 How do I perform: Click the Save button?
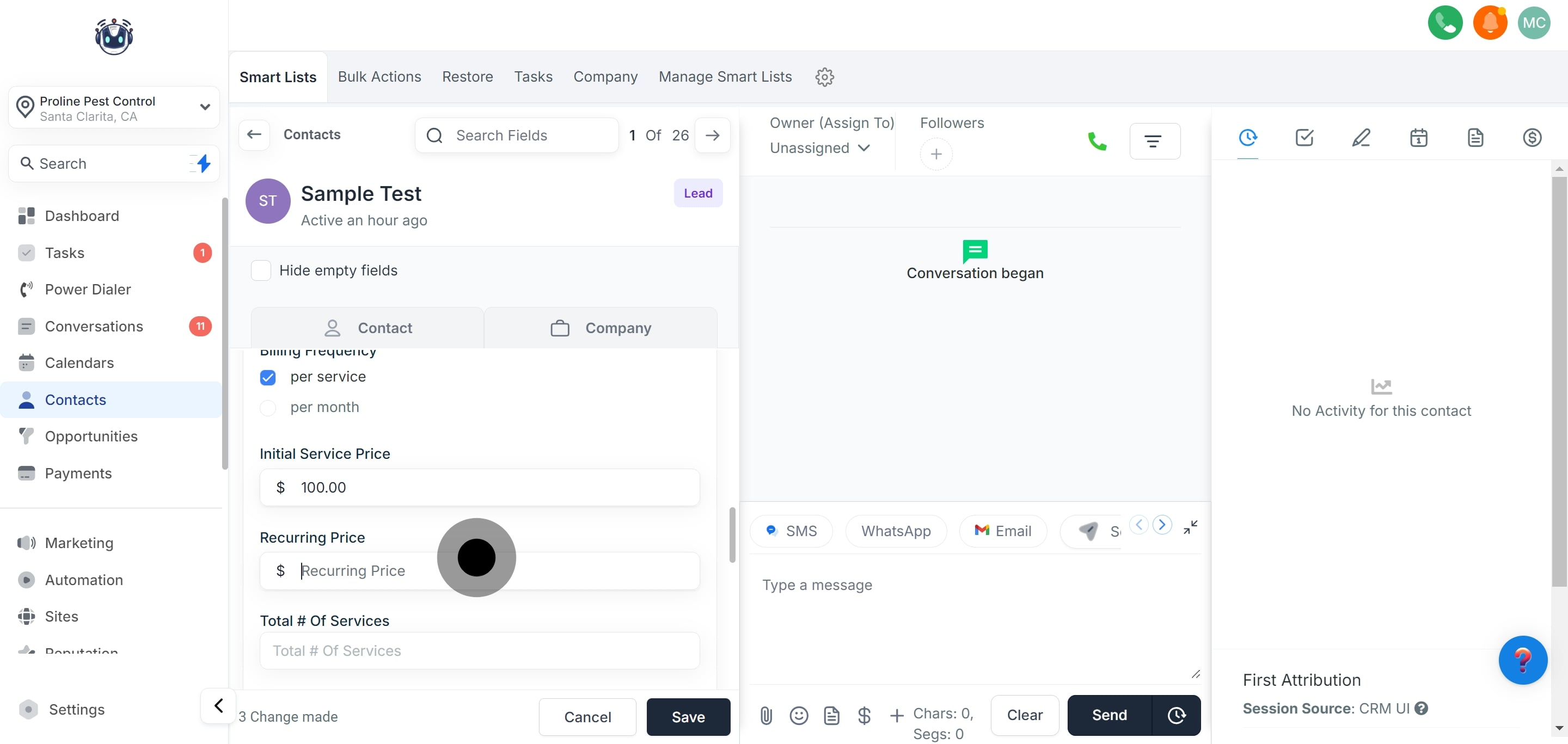pyautogui.click(x=688, y=717)
